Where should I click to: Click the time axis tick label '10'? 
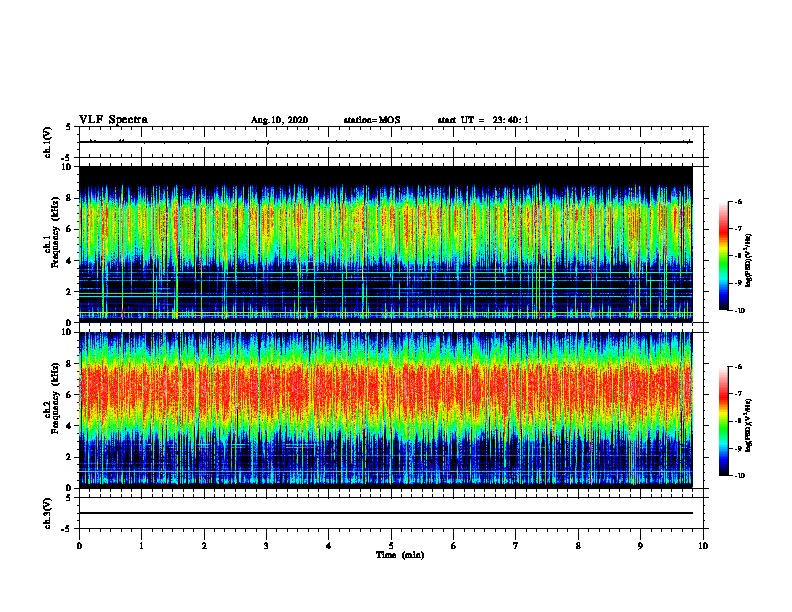[703, 546]
